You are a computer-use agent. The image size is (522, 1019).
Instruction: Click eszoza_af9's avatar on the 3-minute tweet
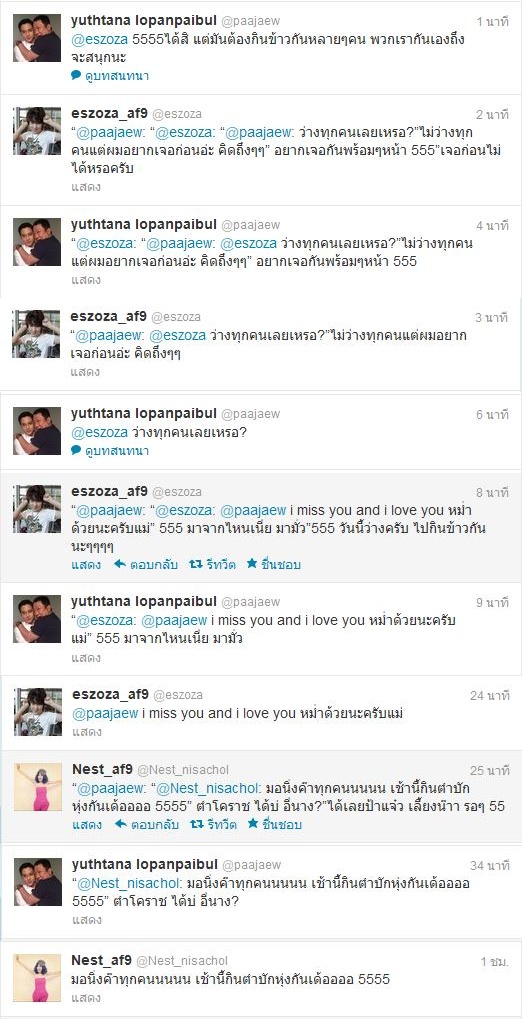[37, 335]
